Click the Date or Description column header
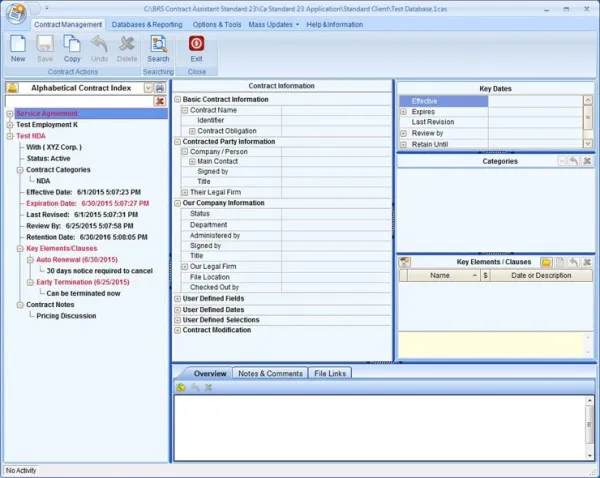The image size is (600, 478). pyautogui.click(x=541, y=276)
